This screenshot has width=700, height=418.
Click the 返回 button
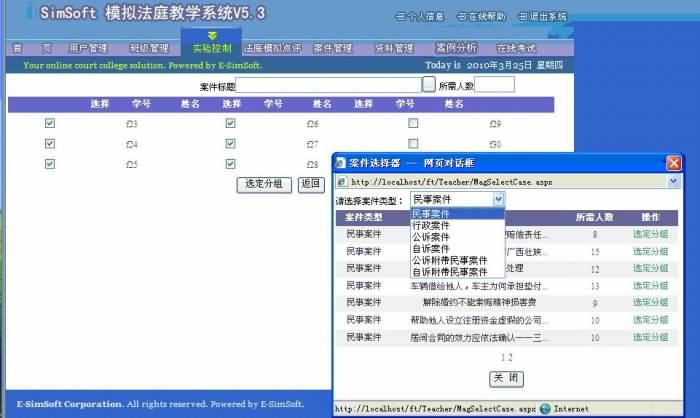(311, 184)
